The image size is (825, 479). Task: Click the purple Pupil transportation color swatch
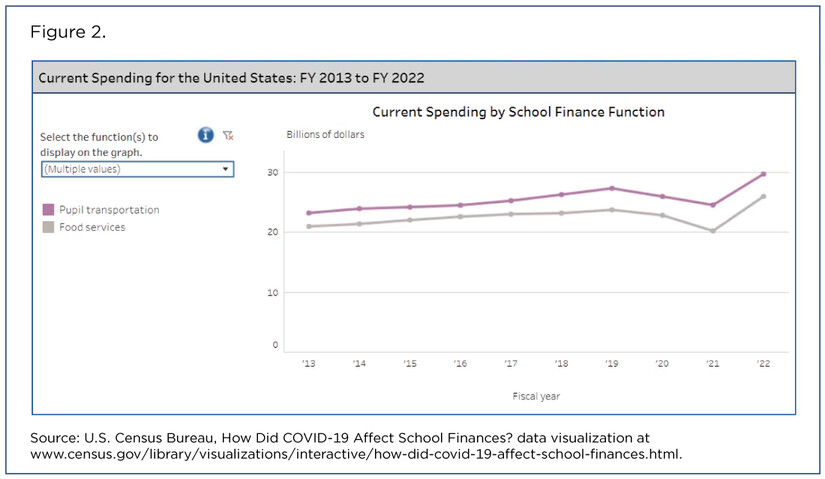coord(47,210)
